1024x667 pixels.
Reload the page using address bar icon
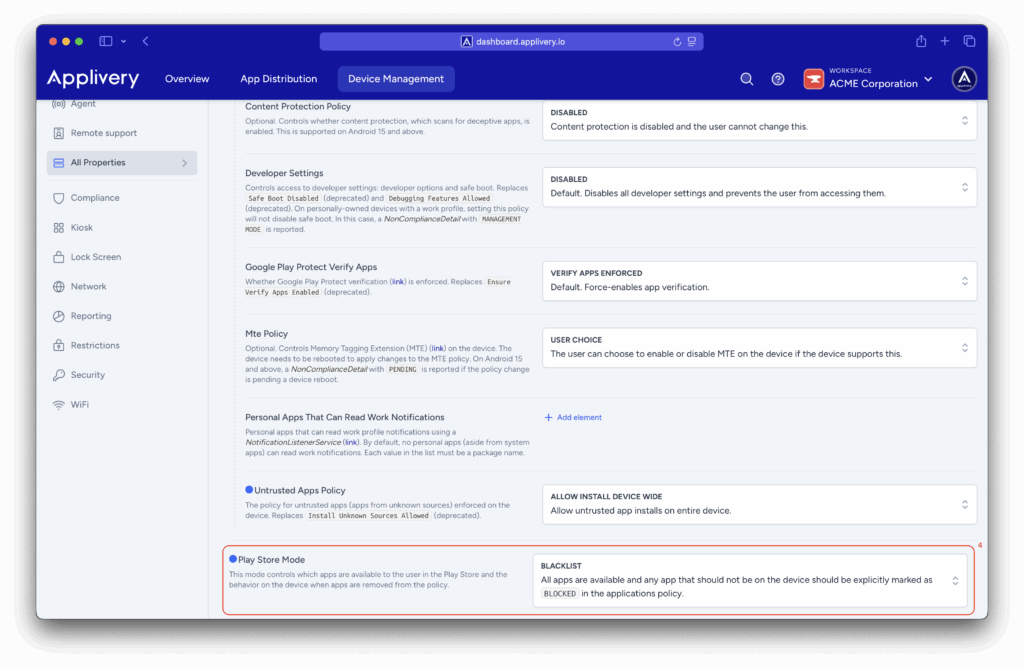point(678,42)
